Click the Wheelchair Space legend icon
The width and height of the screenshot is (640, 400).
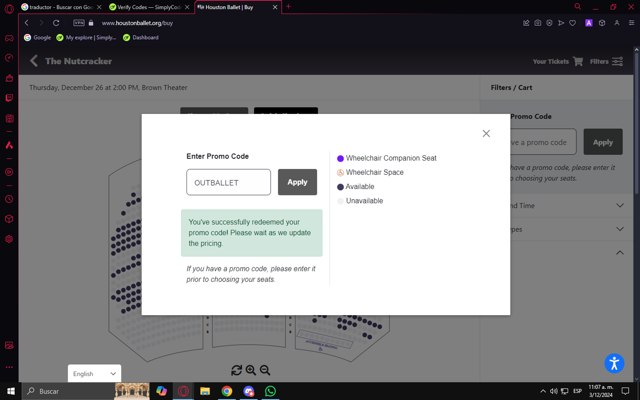coord(340,173)
